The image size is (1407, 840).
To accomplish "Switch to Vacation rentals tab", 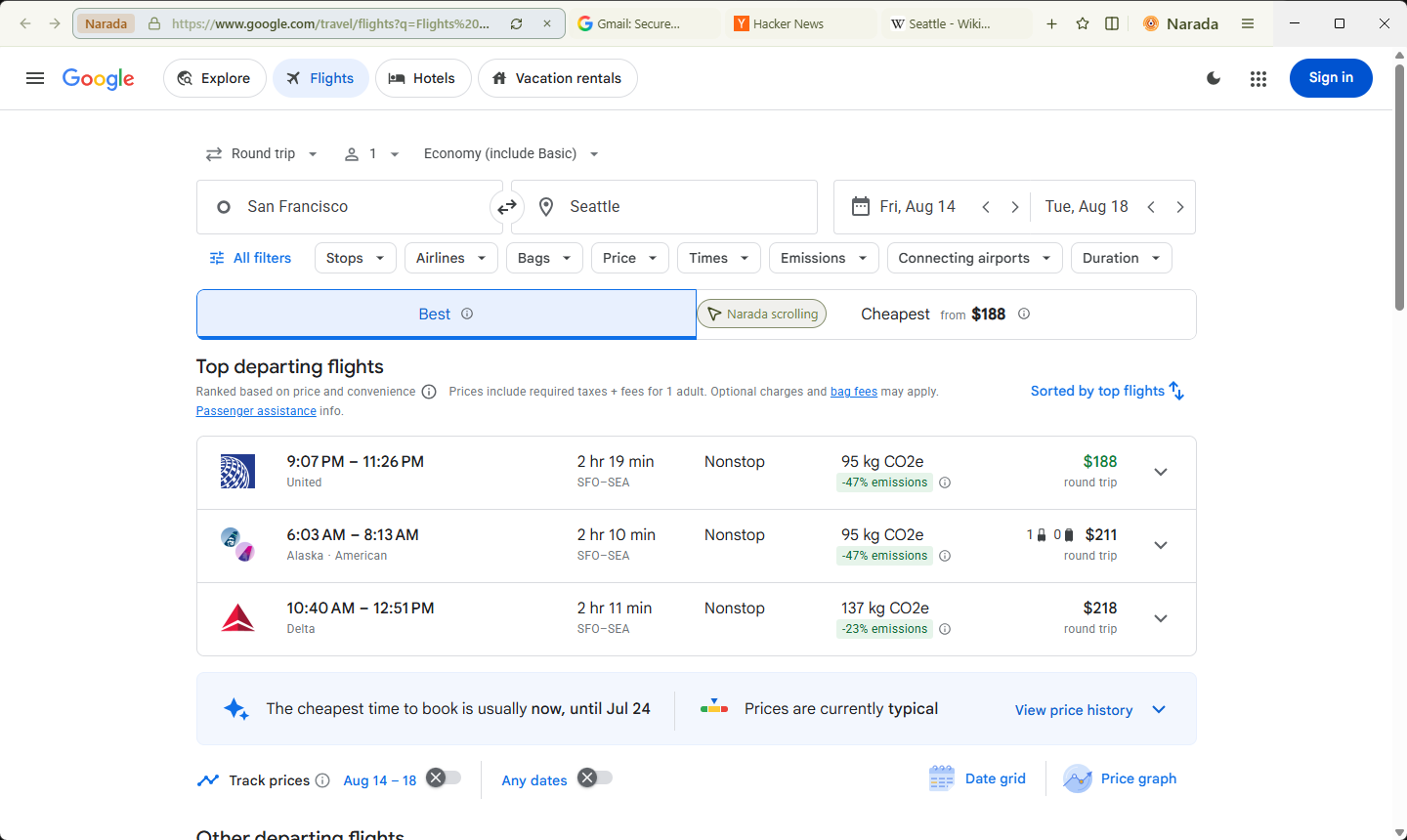I will (558, 78).
